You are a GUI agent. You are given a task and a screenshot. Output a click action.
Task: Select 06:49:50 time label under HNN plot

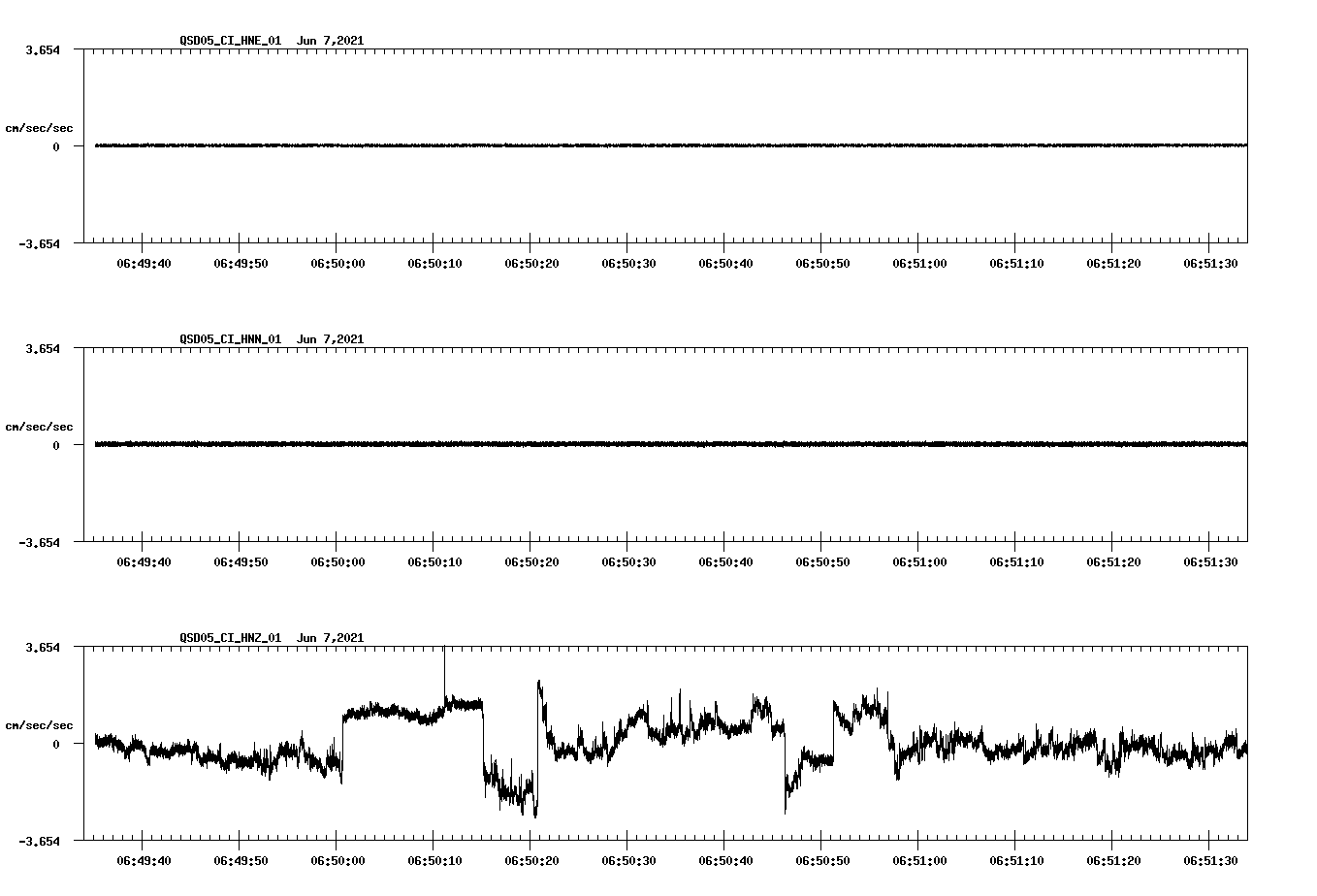coord(241,562)
